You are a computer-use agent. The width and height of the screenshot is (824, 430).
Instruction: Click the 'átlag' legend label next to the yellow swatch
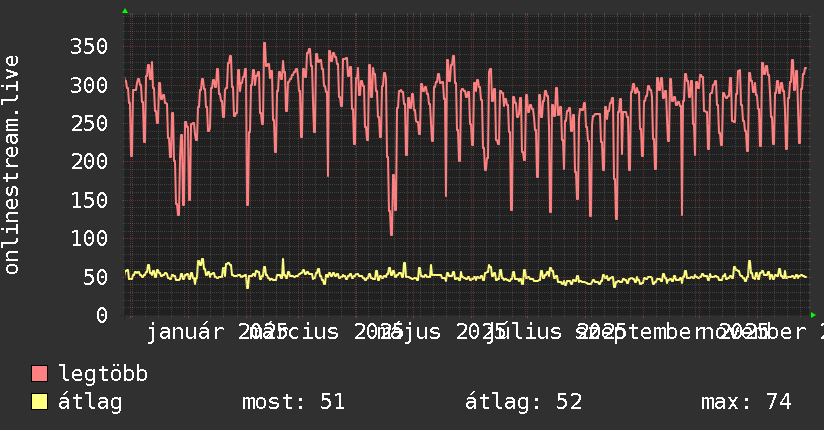pyautogui.click(x=90, y=402)
